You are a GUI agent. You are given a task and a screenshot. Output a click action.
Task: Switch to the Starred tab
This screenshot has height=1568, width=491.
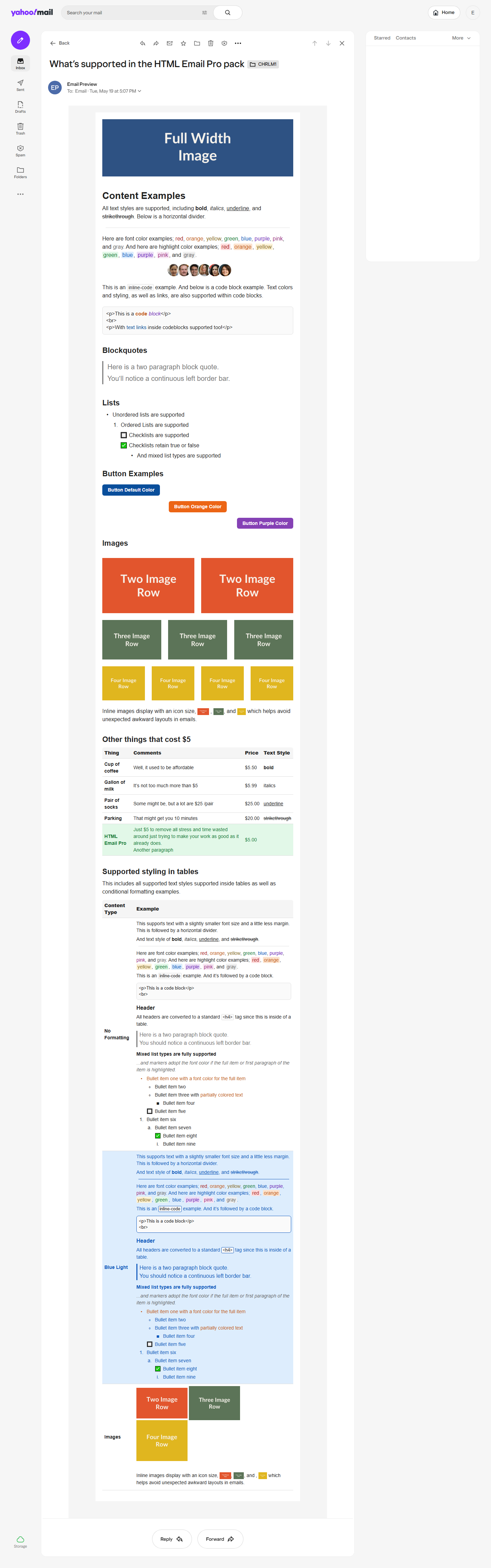[x=382, y=38]
